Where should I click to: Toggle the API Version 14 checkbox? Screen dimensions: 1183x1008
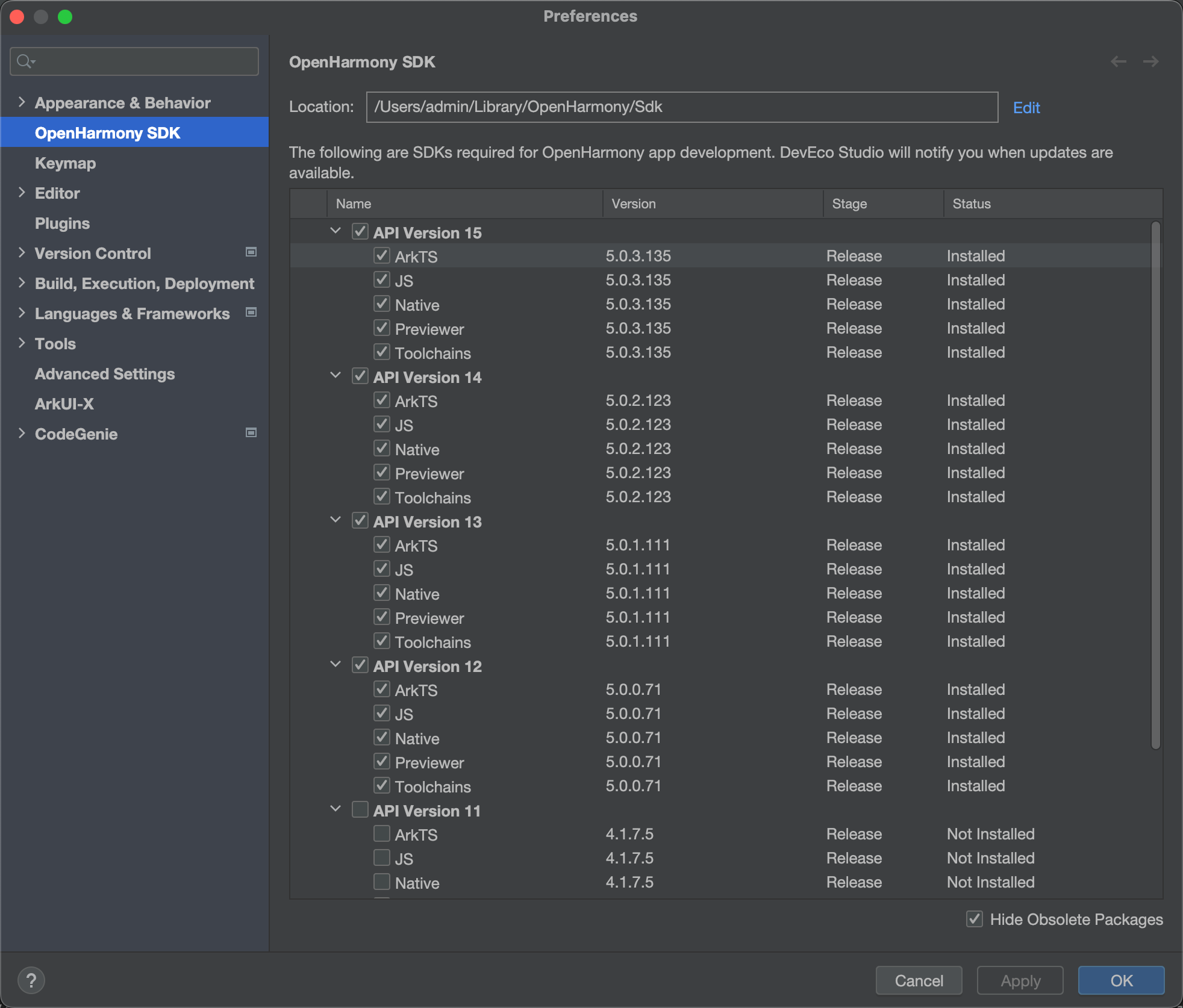point(360,376)
